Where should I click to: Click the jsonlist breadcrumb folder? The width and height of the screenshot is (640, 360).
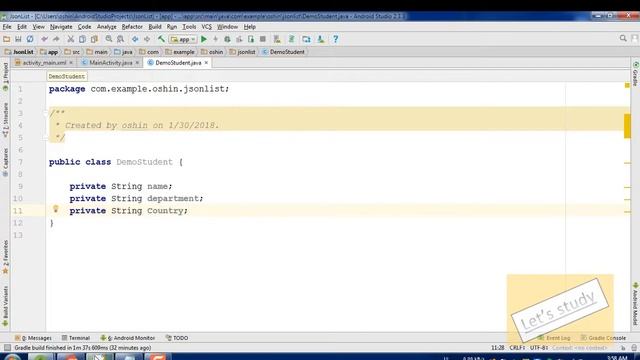tap(242, 52)
